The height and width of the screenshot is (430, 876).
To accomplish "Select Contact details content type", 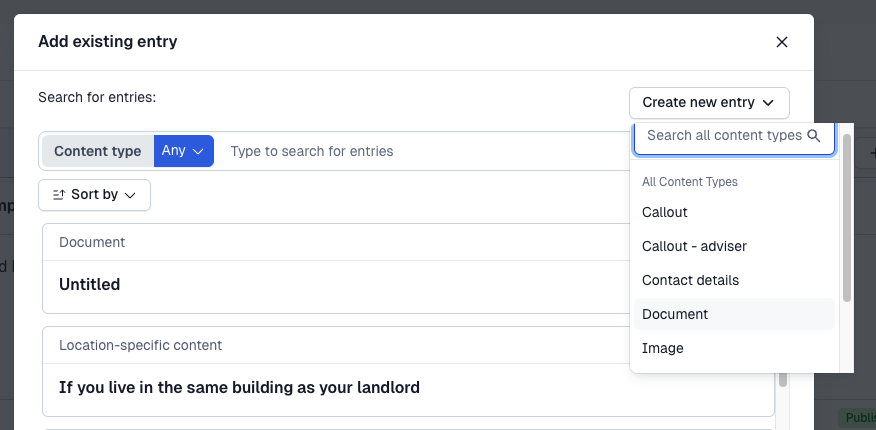I will coord(690,280).
